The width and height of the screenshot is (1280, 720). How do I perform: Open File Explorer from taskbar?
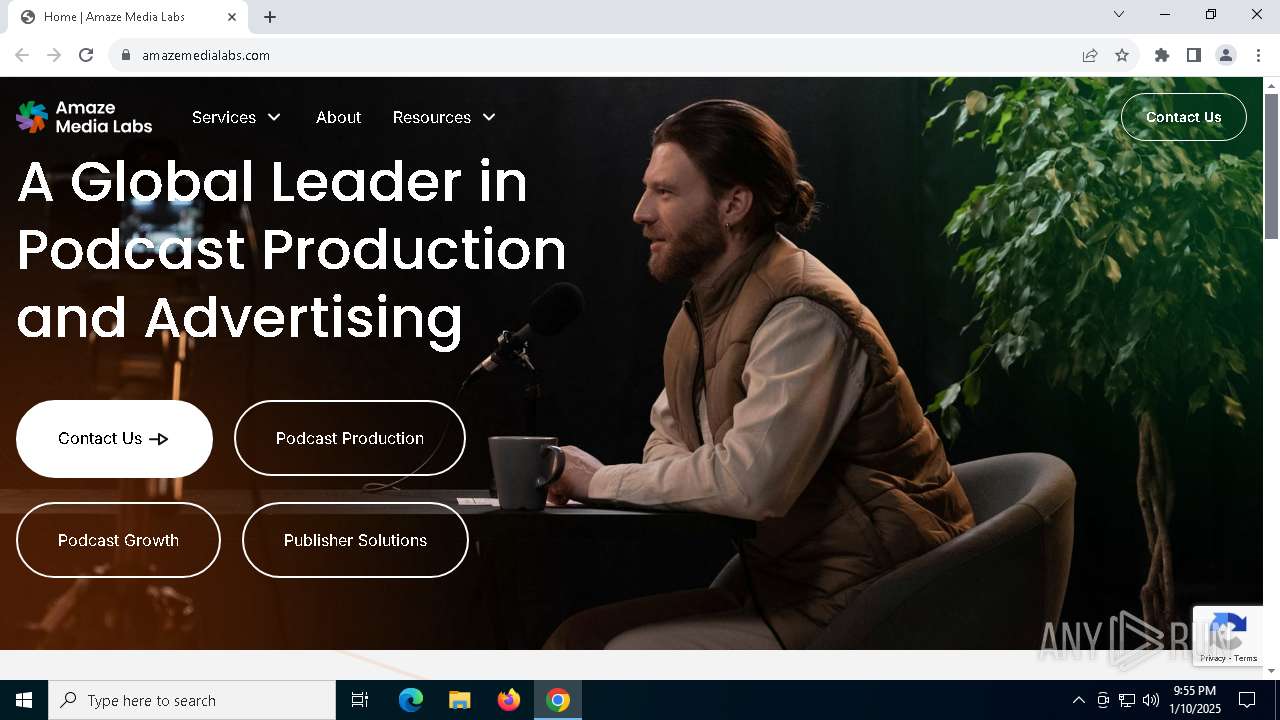pos(459,700)
